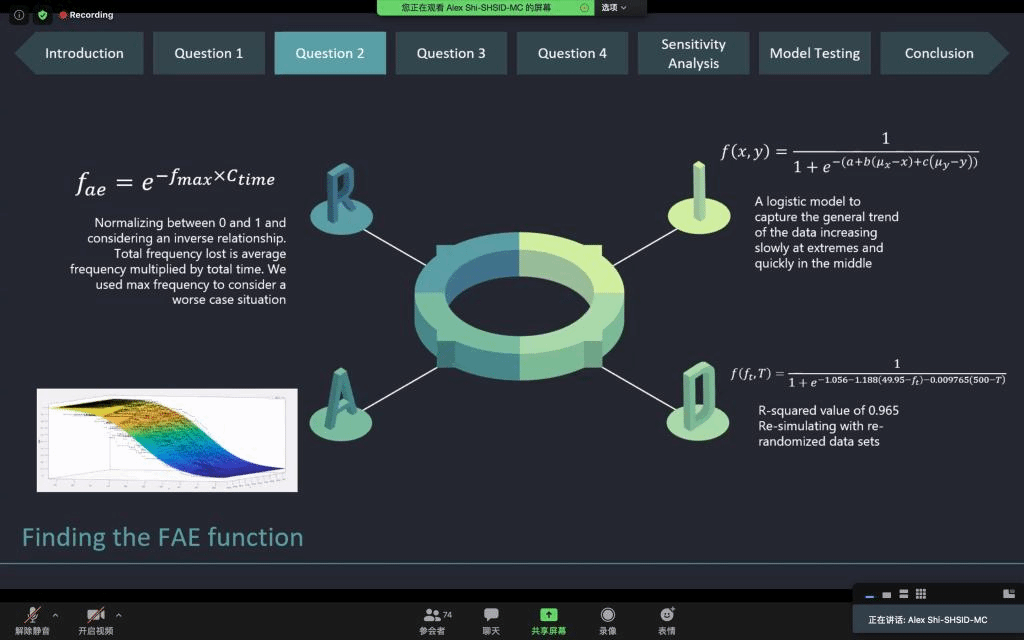Click the R letter pedestal graphic
This screenshot has width=1024, height=640.
pyautogui.click(x=341, y=199)
